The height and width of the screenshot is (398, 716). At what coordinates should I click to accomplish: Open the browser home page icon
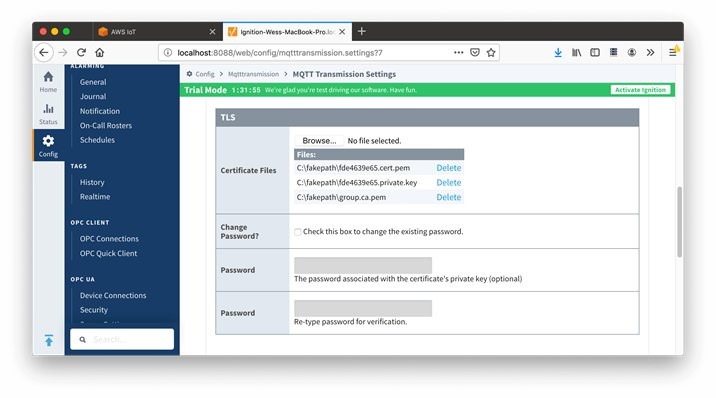[100, 52]
